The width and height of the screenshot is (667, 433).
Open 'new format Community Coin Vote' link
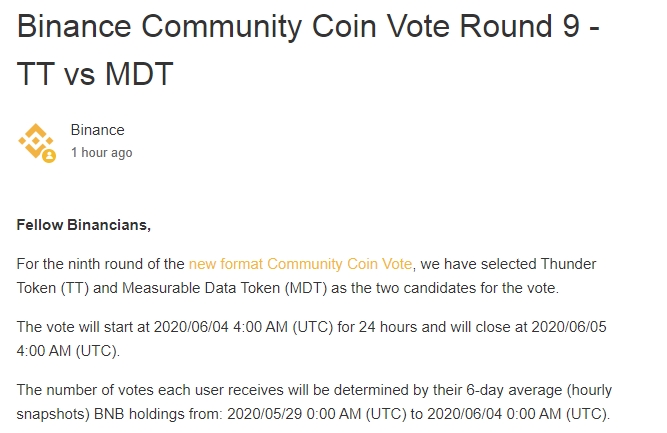[x=300, y=264]
